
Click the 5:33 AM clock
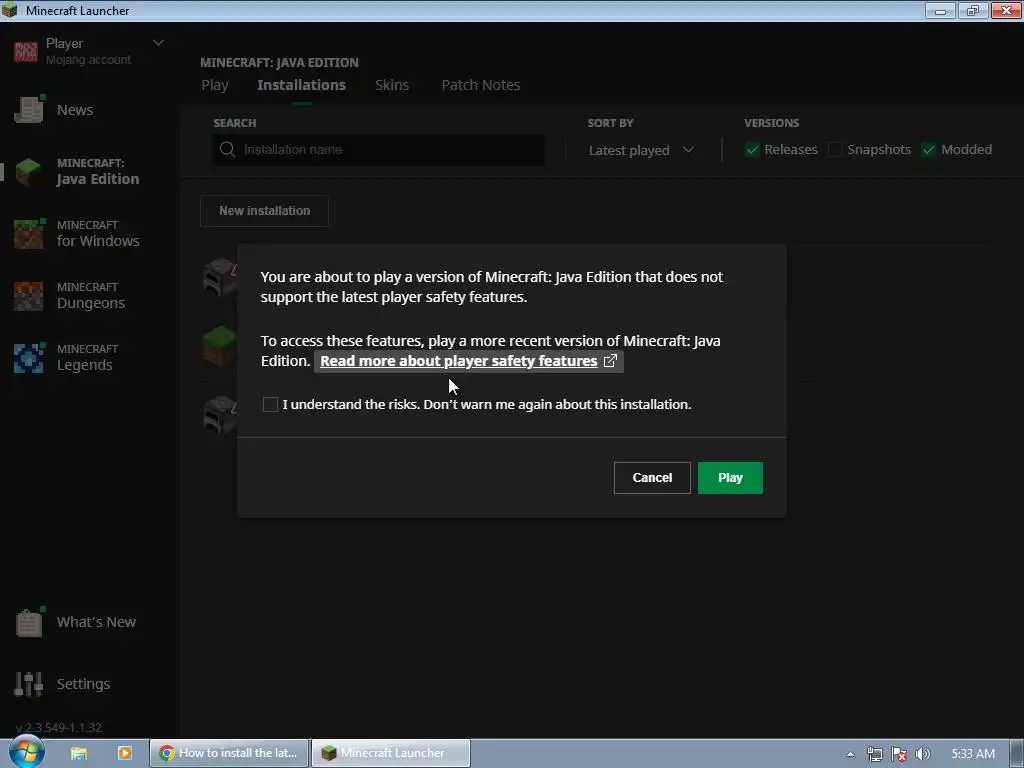click(x=973, y=754)
